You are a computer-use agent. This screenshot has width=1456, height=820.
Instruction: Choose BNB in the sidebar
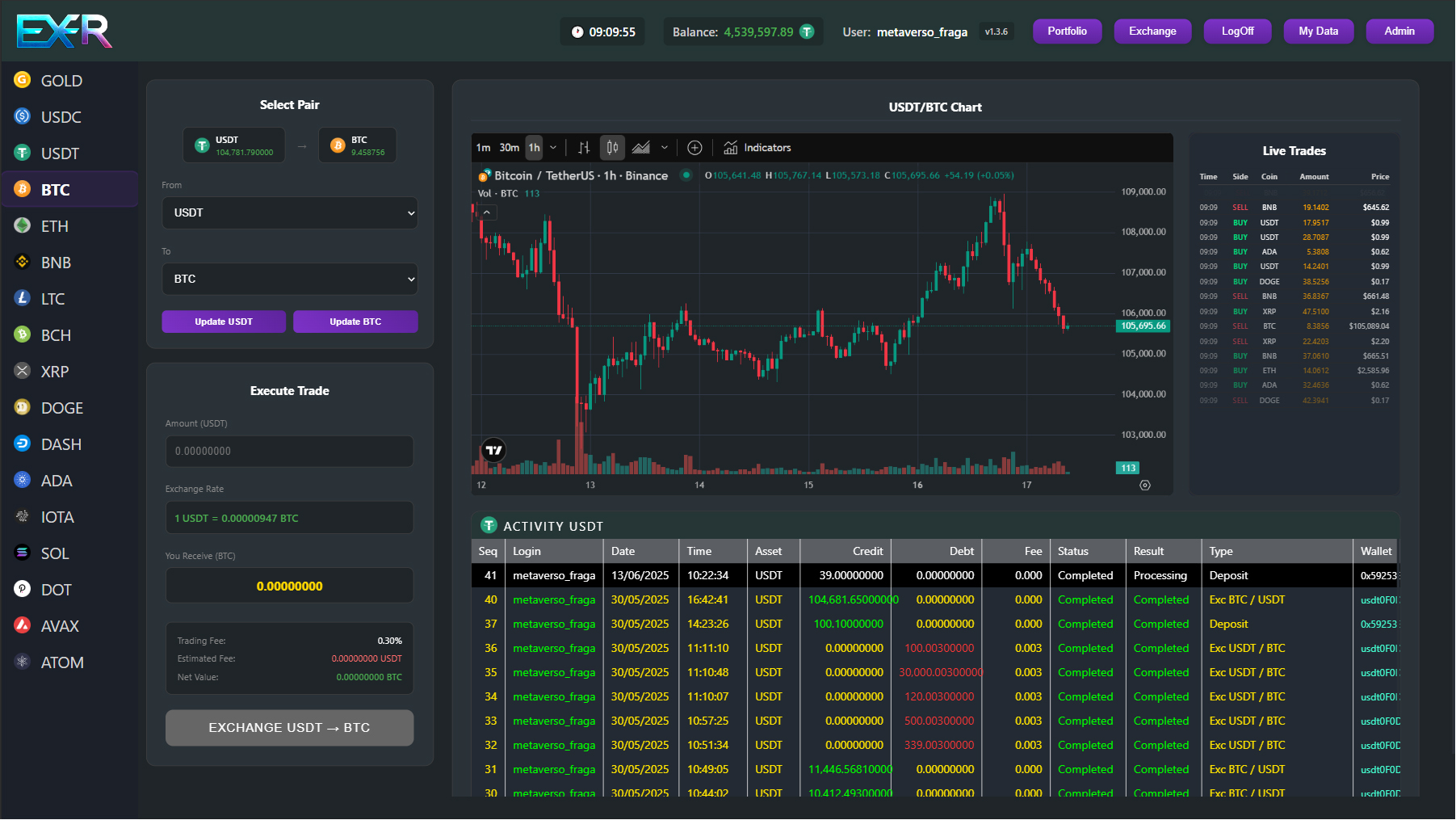[x=69, y=263]
